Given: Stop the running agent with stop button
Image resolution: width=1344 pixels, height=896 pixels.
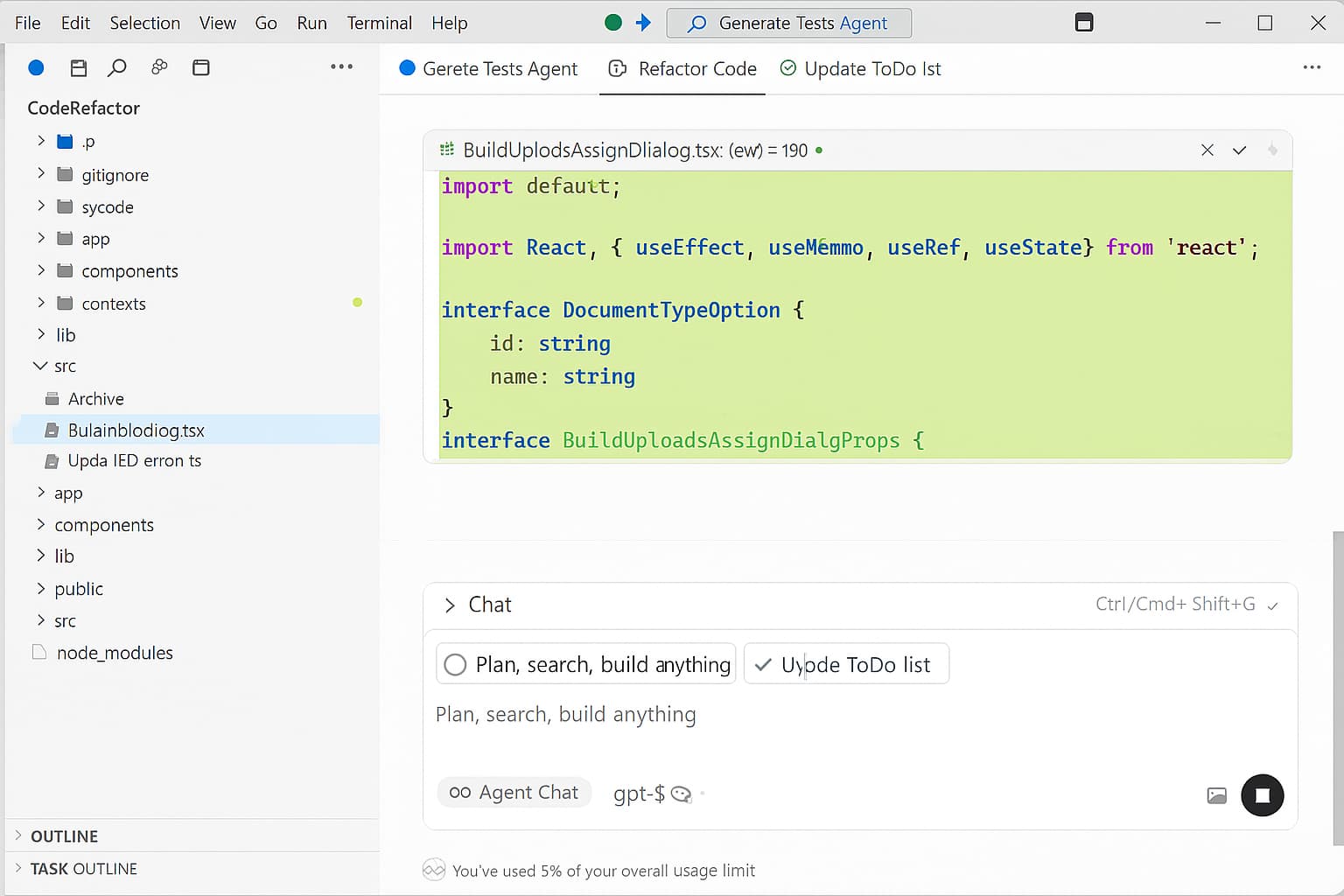Looking at the screenshot, I should pos(1263,795).
